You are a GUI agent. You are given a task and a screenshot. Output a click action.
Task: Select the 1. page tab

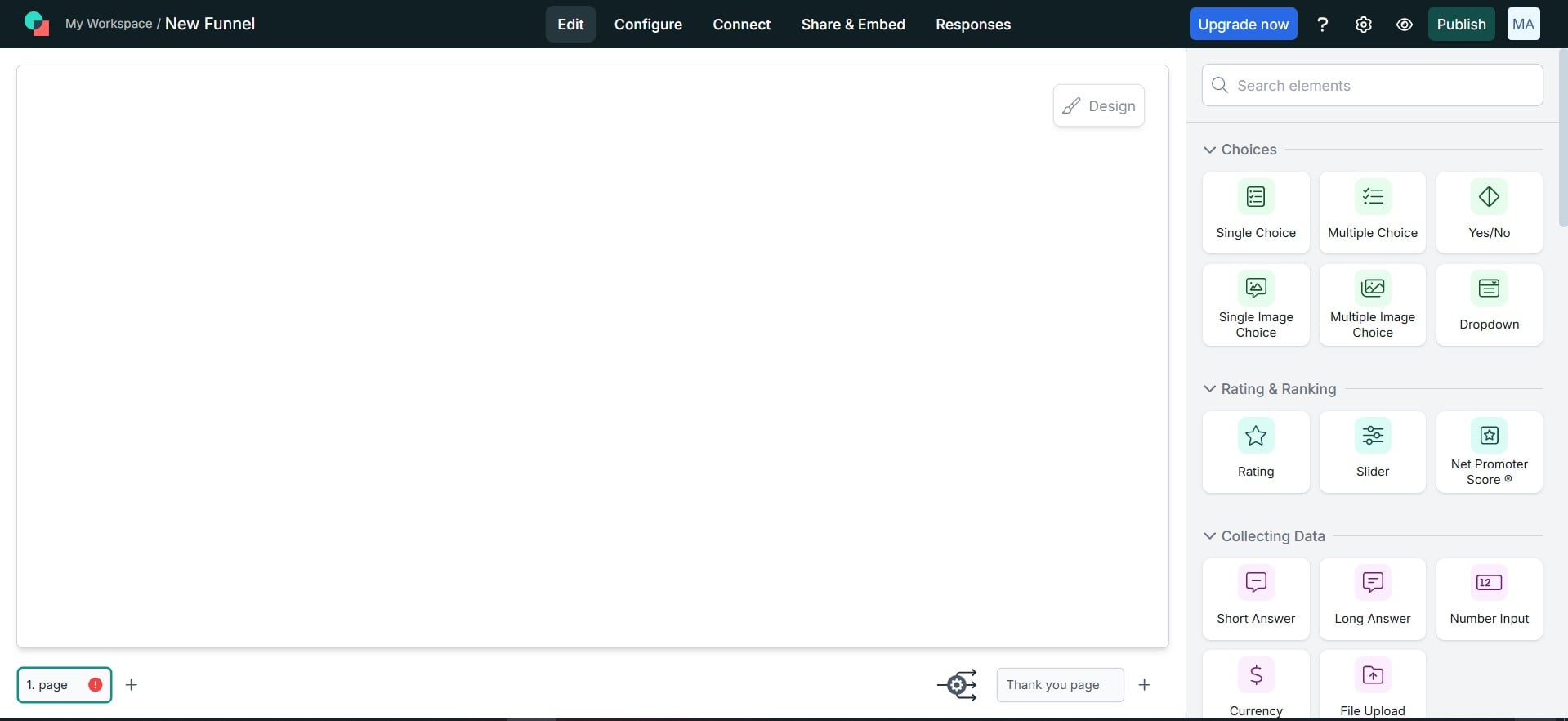coord(64,685)
